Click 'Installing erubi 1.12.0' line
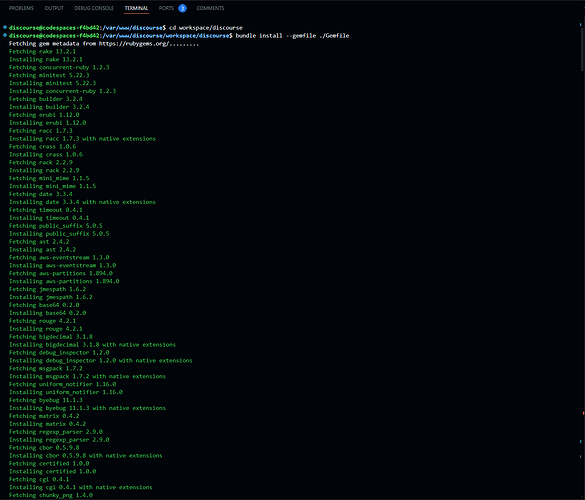Viewport: 585px width, 500px height. pos(47,123)
